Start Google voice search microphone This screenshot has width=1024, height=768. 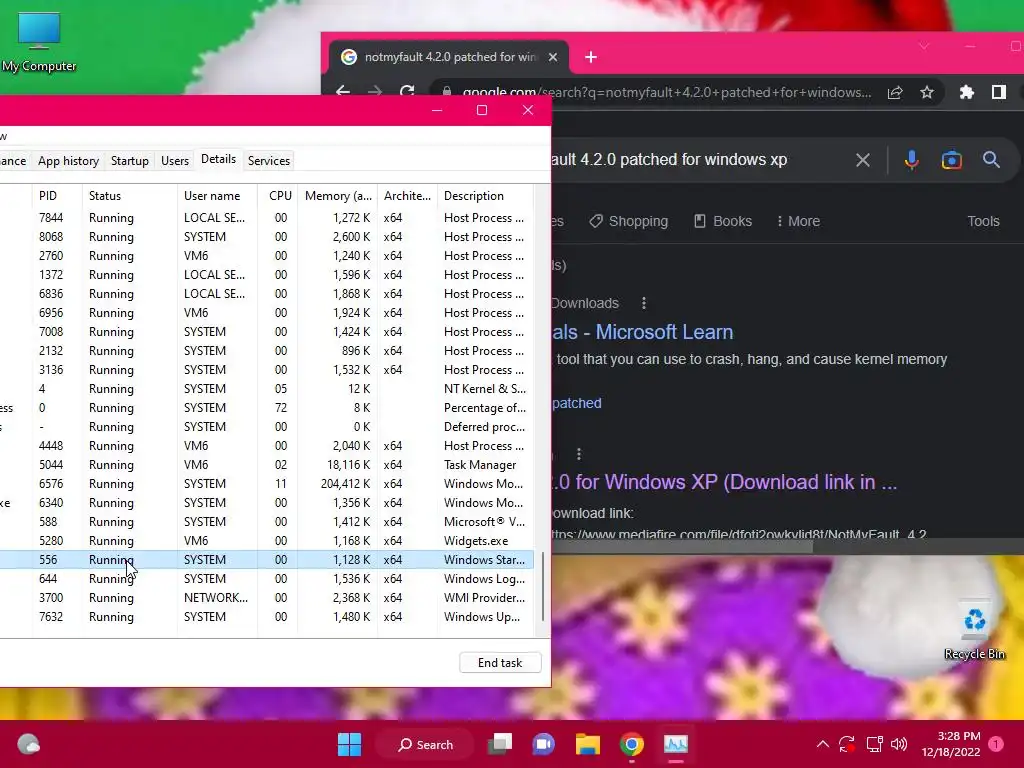(911, 160)
